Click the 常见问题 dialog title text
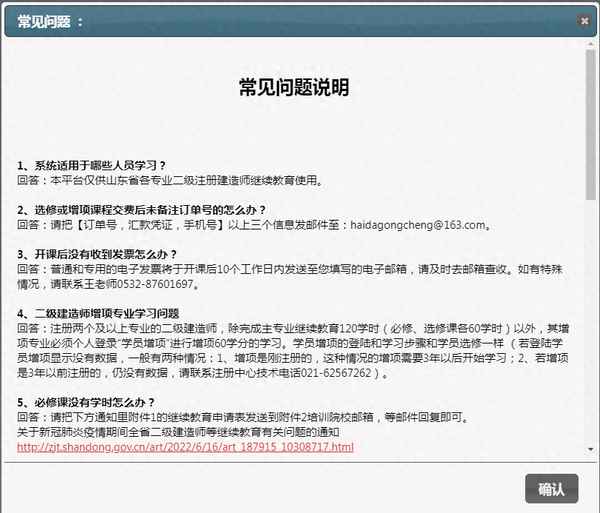This screenshot has height=513, width=600. 50,21
